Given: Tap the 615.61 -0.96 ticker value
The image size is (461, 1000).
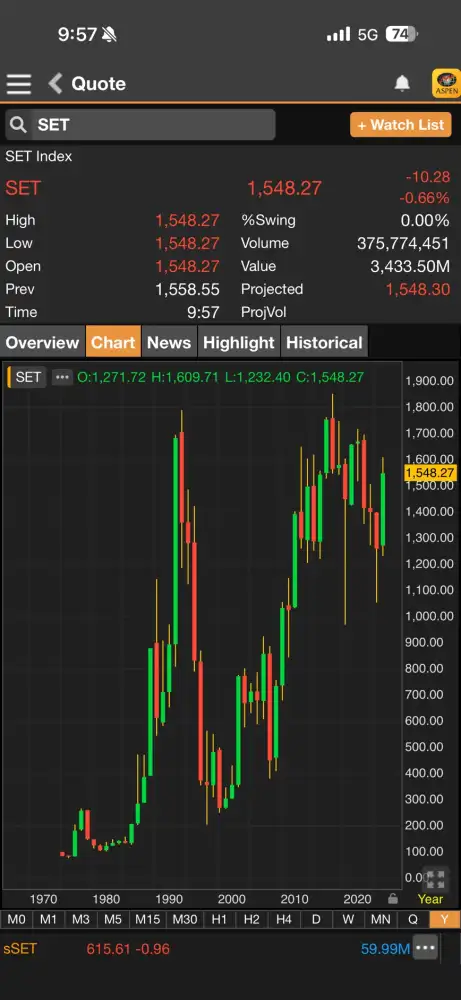Looking at the screenshot, I should [x=128, y=949].
